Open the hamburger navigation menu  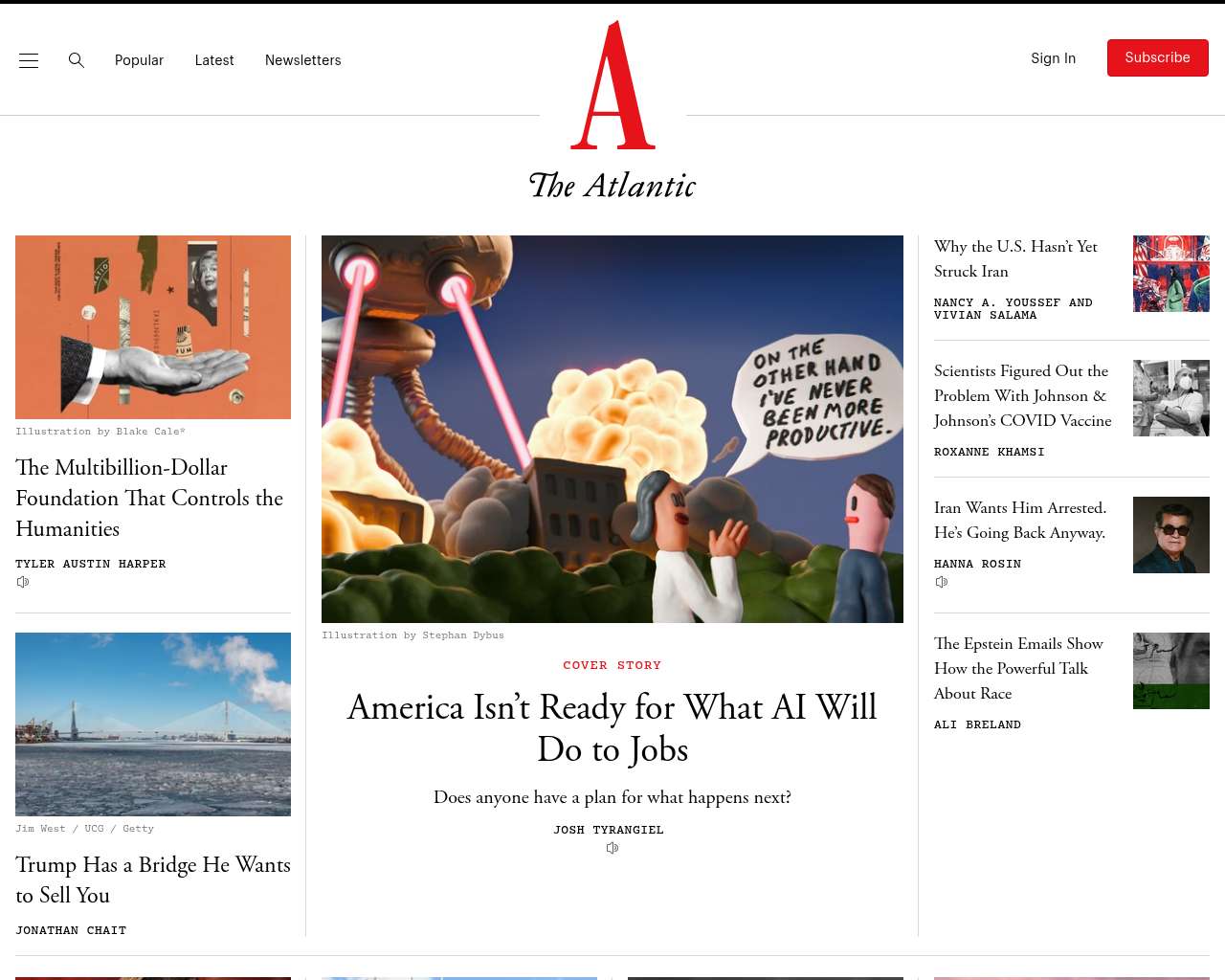point(29,60)
